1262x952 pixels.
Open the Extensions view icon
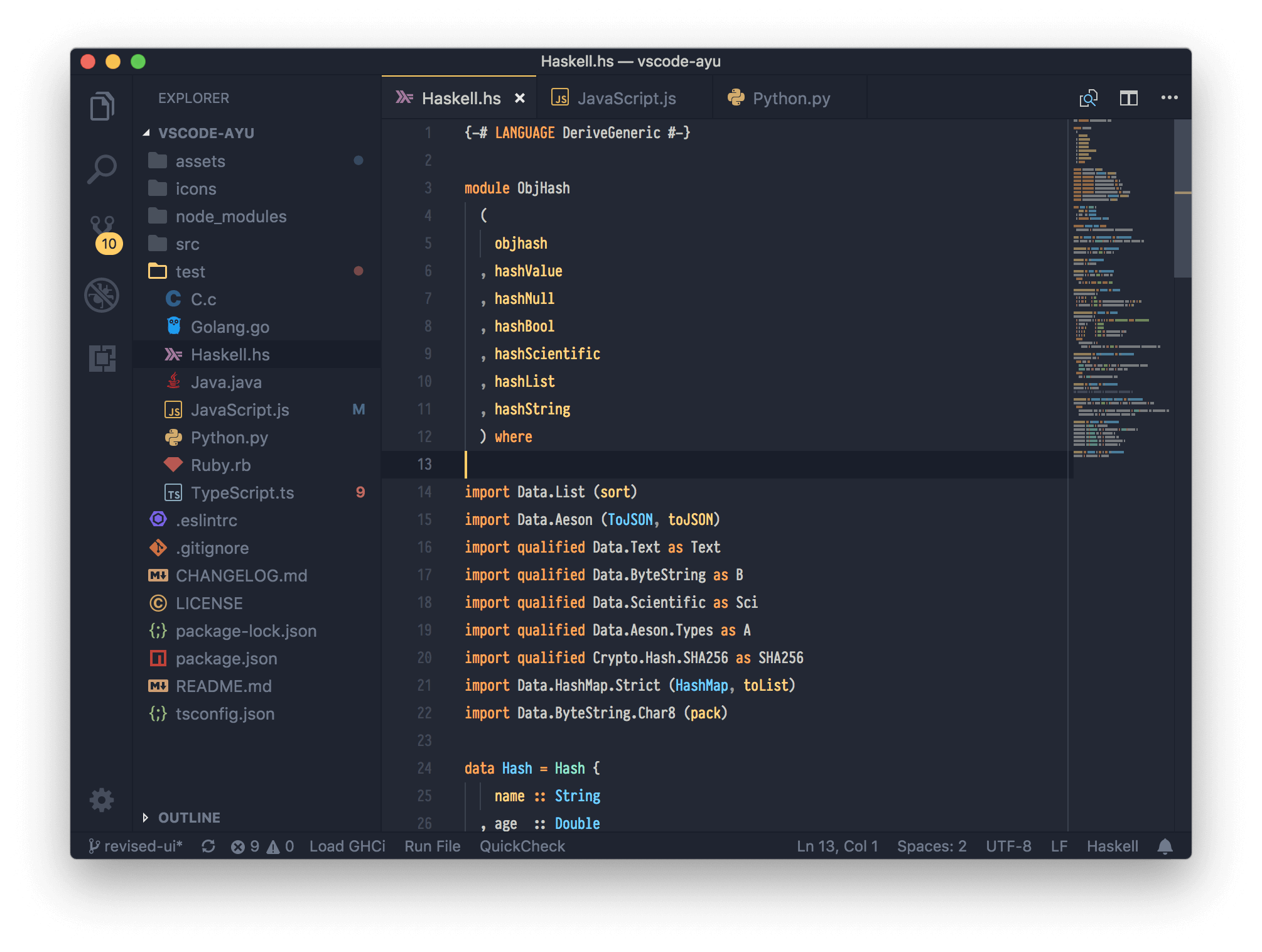click(102, 358)
